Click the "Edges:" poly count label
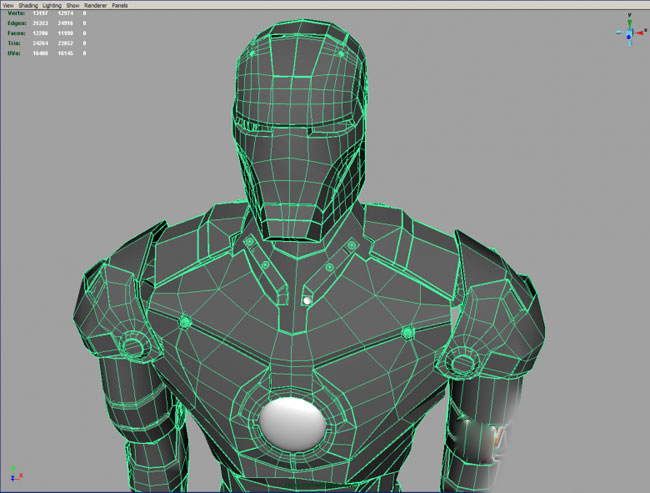The width and height of the screenshot is (650, 493). (17, 23)
